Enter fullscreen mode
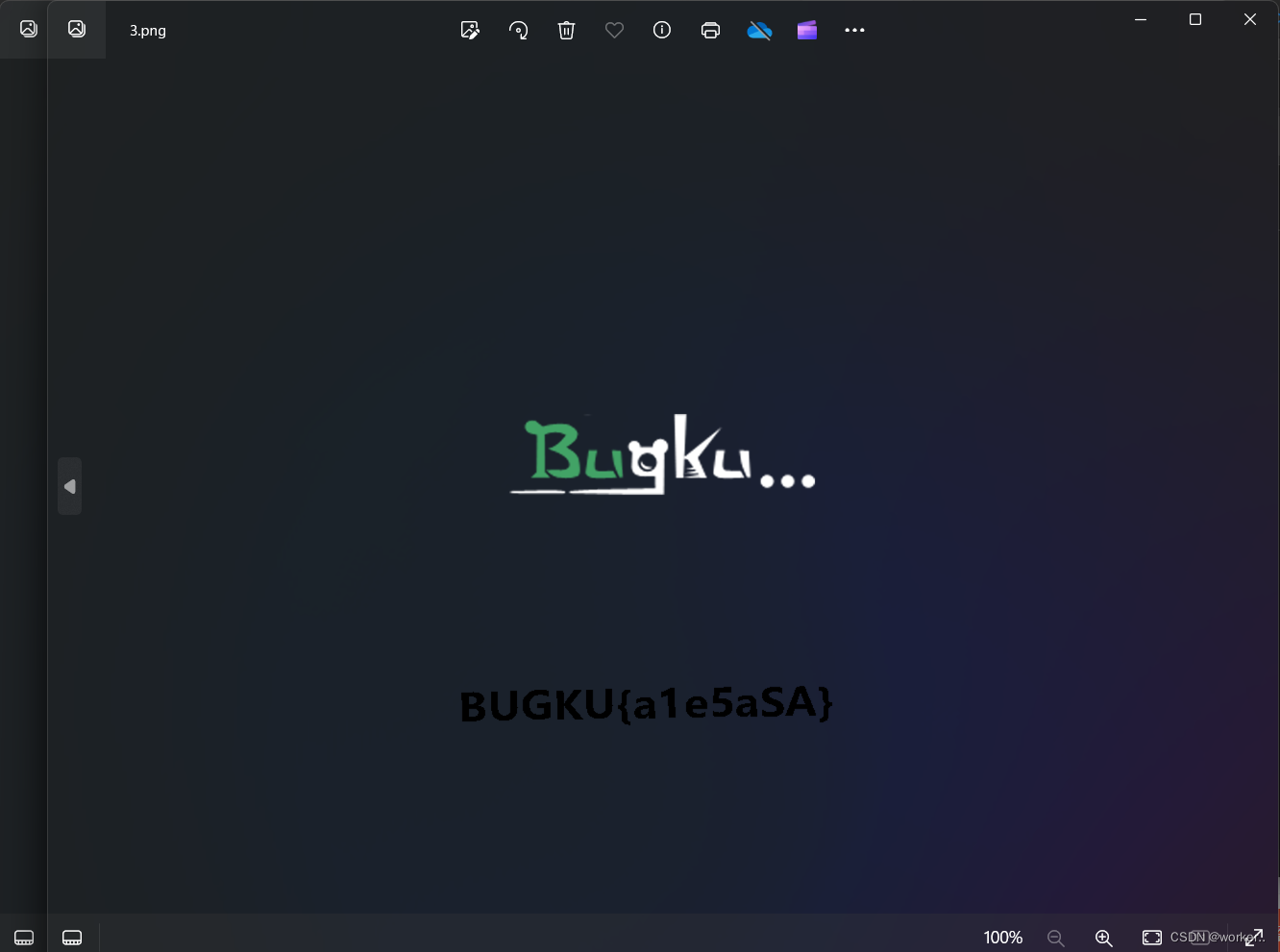 pyautogui.click(x=1254, y=937)
